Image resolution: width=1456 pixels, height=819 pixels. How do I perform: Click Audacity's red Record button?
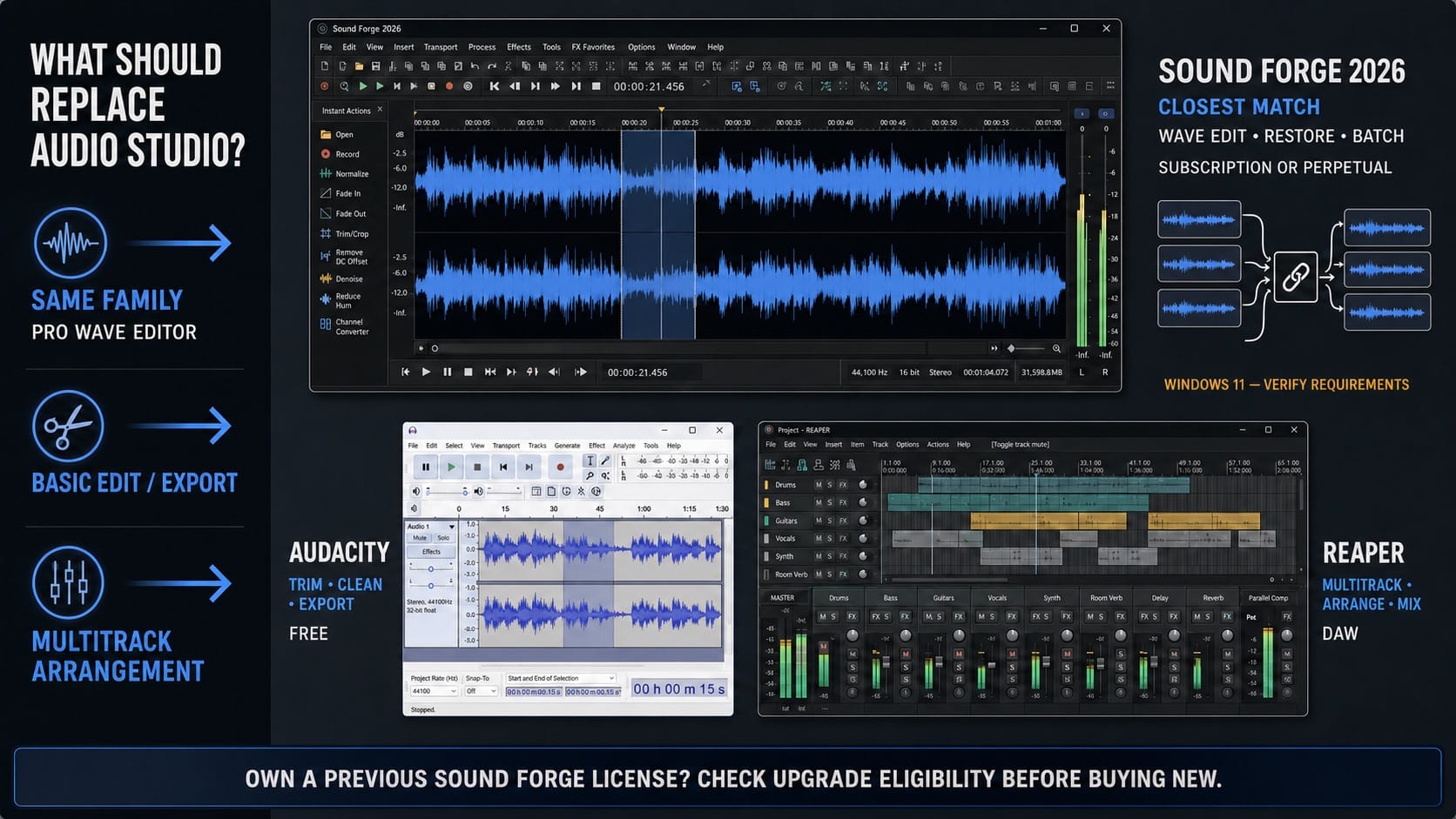click(560, 467)
